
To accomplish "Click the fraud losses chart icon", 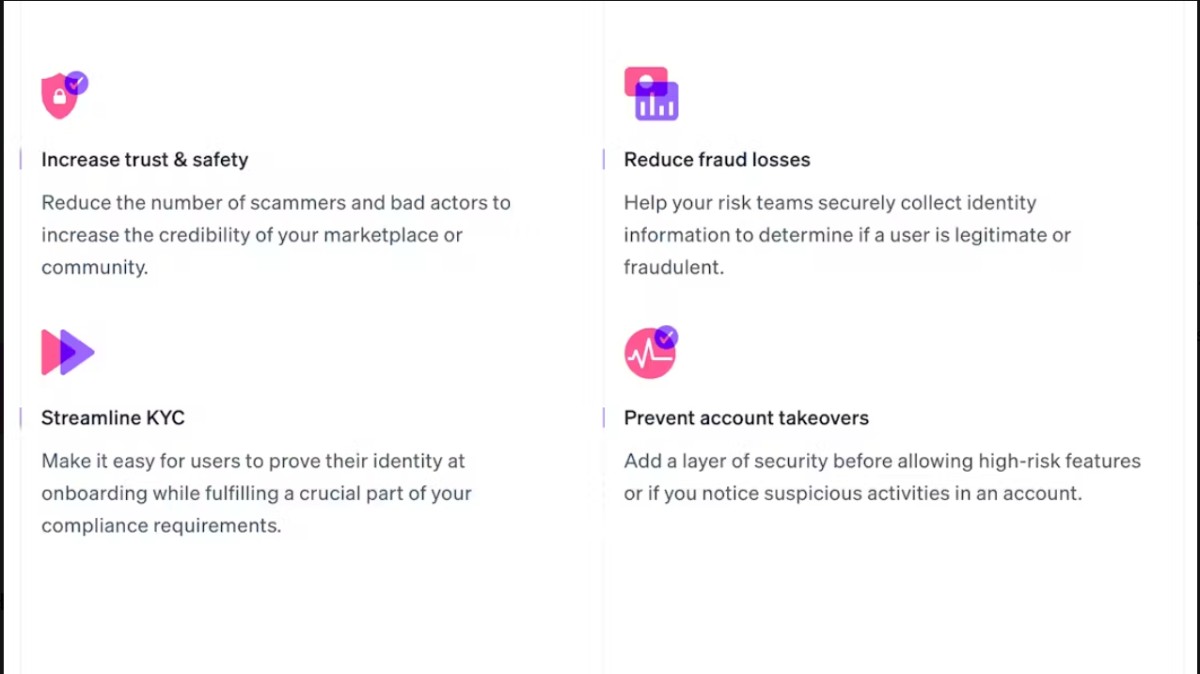I will click(651, 94).
